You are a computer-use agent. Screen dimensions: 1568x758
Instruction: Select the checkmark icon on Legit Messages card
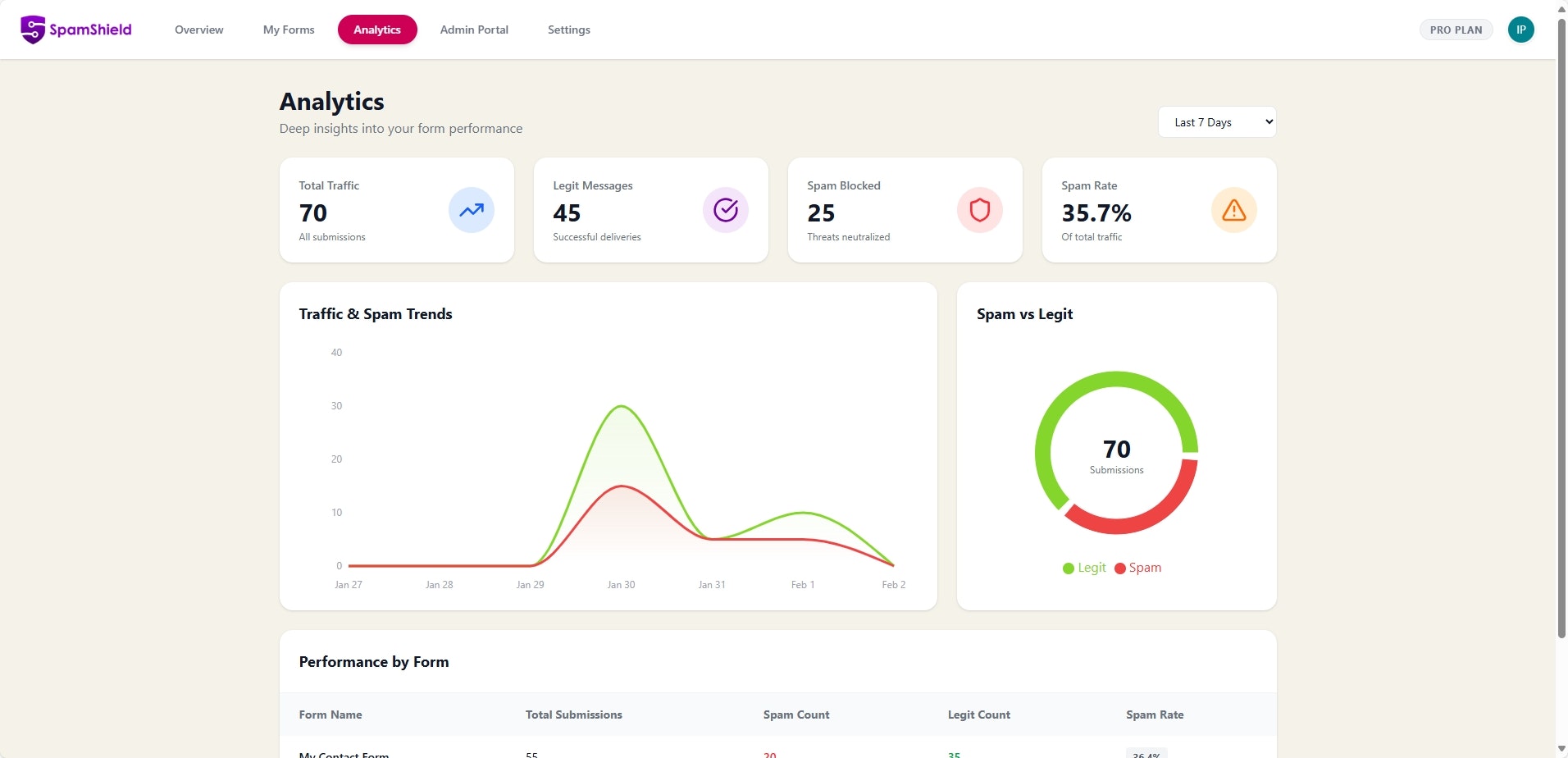pyautogui.click(x=725, y=210)
